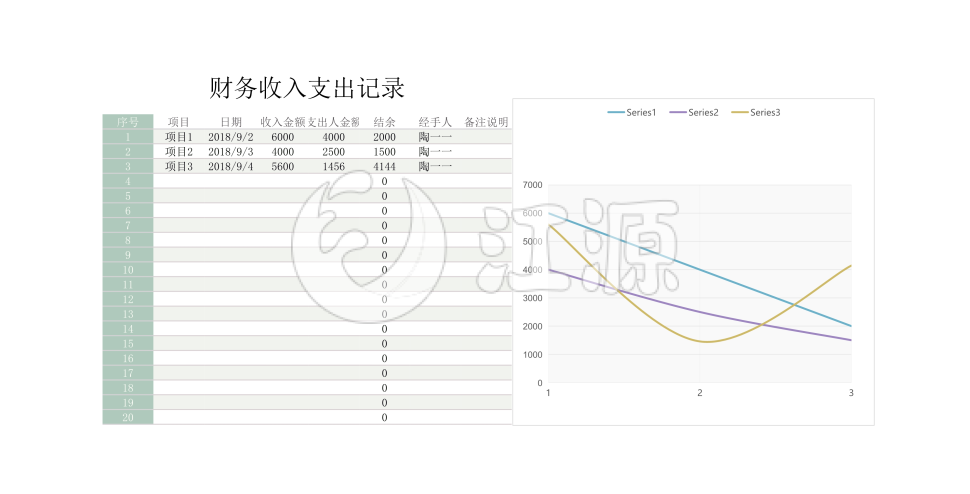The width and height of the screenshot is (970, 494).
Task: Click row number 15 cell
Action: click(x=128, y=344)
